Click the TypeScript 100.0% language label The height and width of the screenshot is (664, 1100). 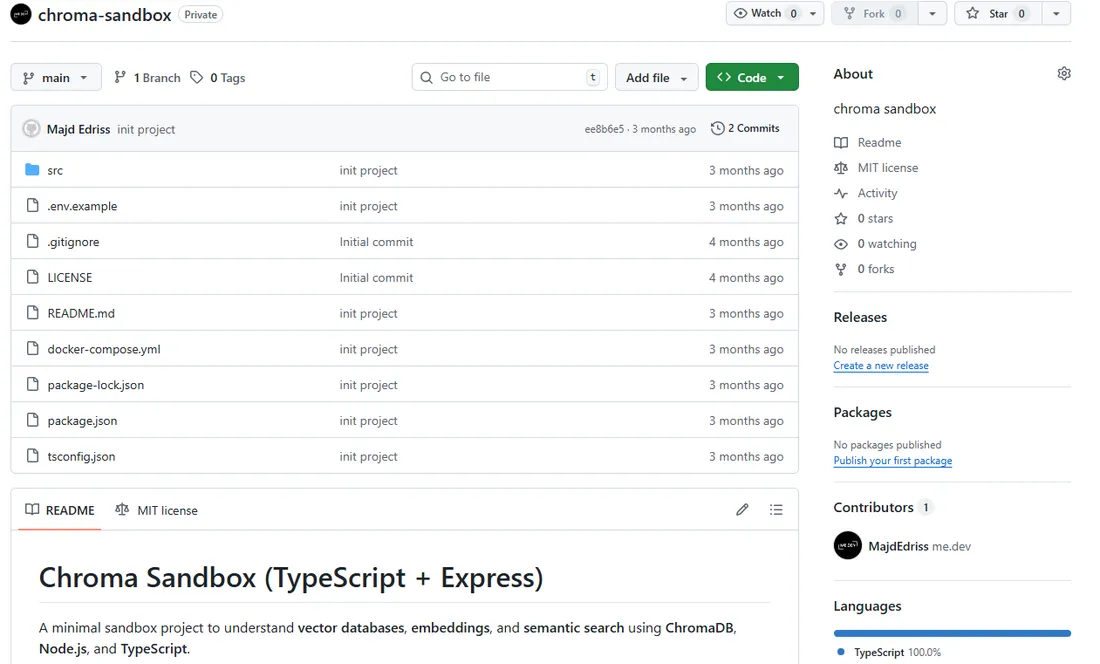(x=897, y=652)
